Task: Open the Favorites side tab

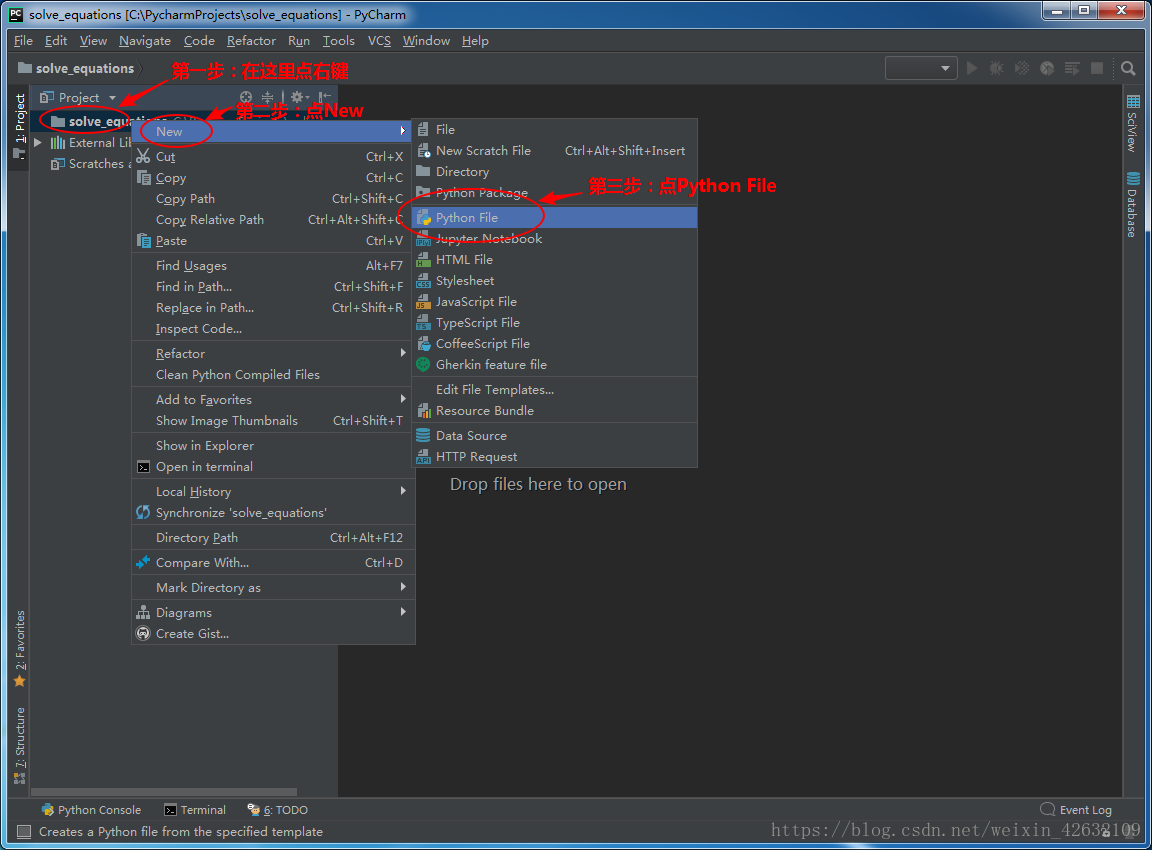Action: point(20,649)
